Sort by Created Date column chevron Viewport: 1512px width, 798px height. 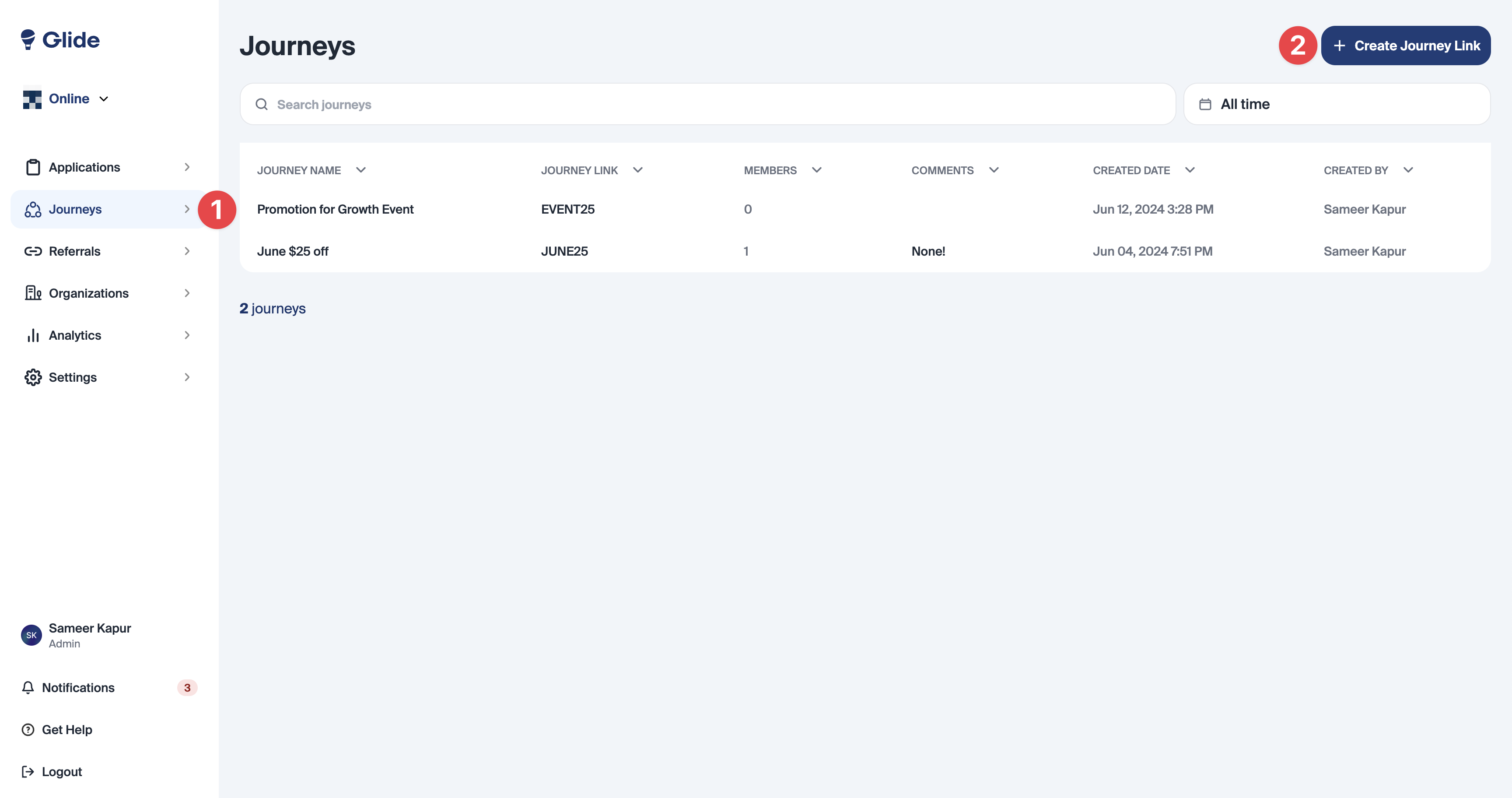(1190, 170)
